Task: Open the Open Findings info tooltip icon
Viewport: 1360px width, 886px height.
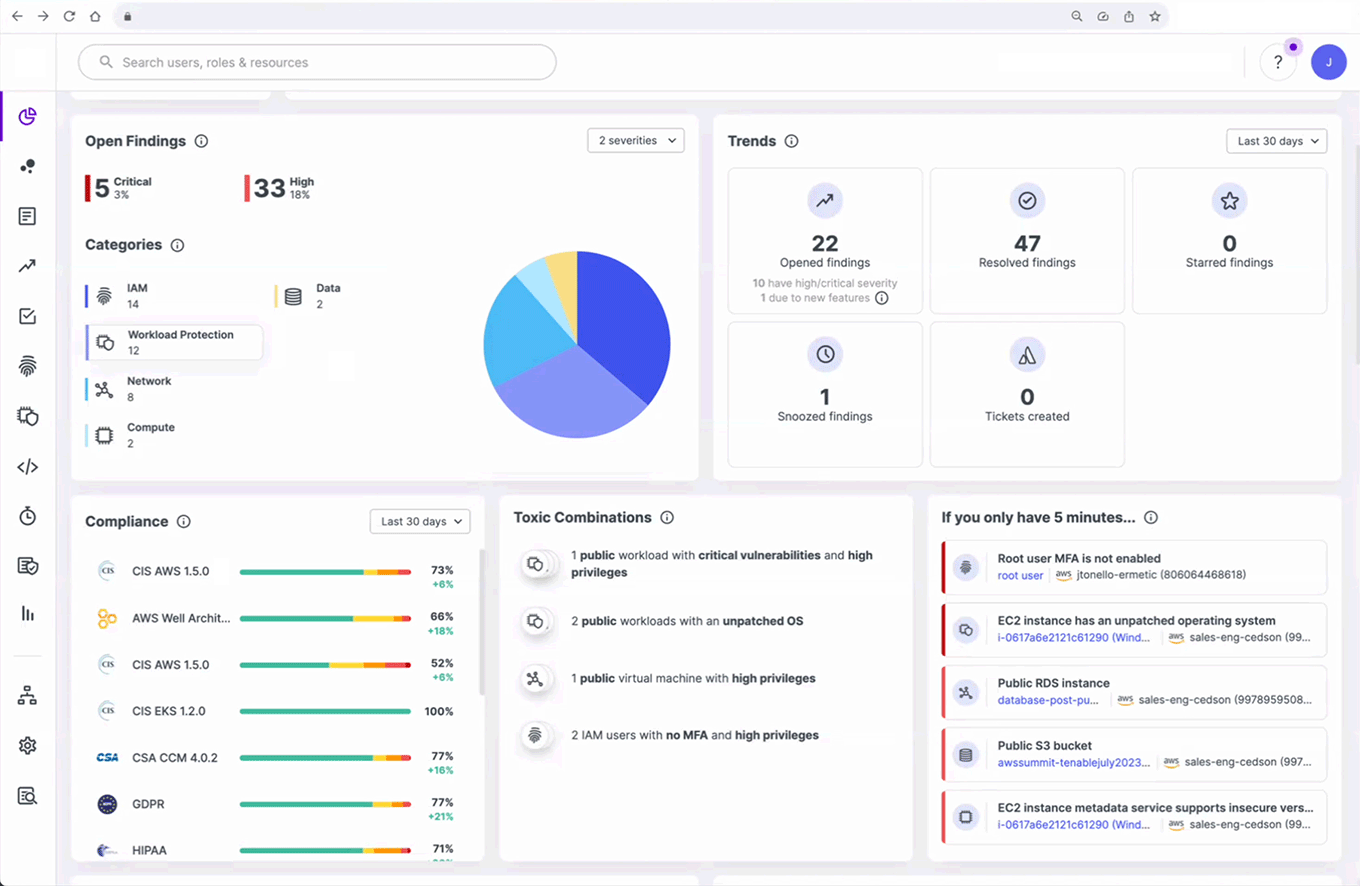Action: pos(202,141)
